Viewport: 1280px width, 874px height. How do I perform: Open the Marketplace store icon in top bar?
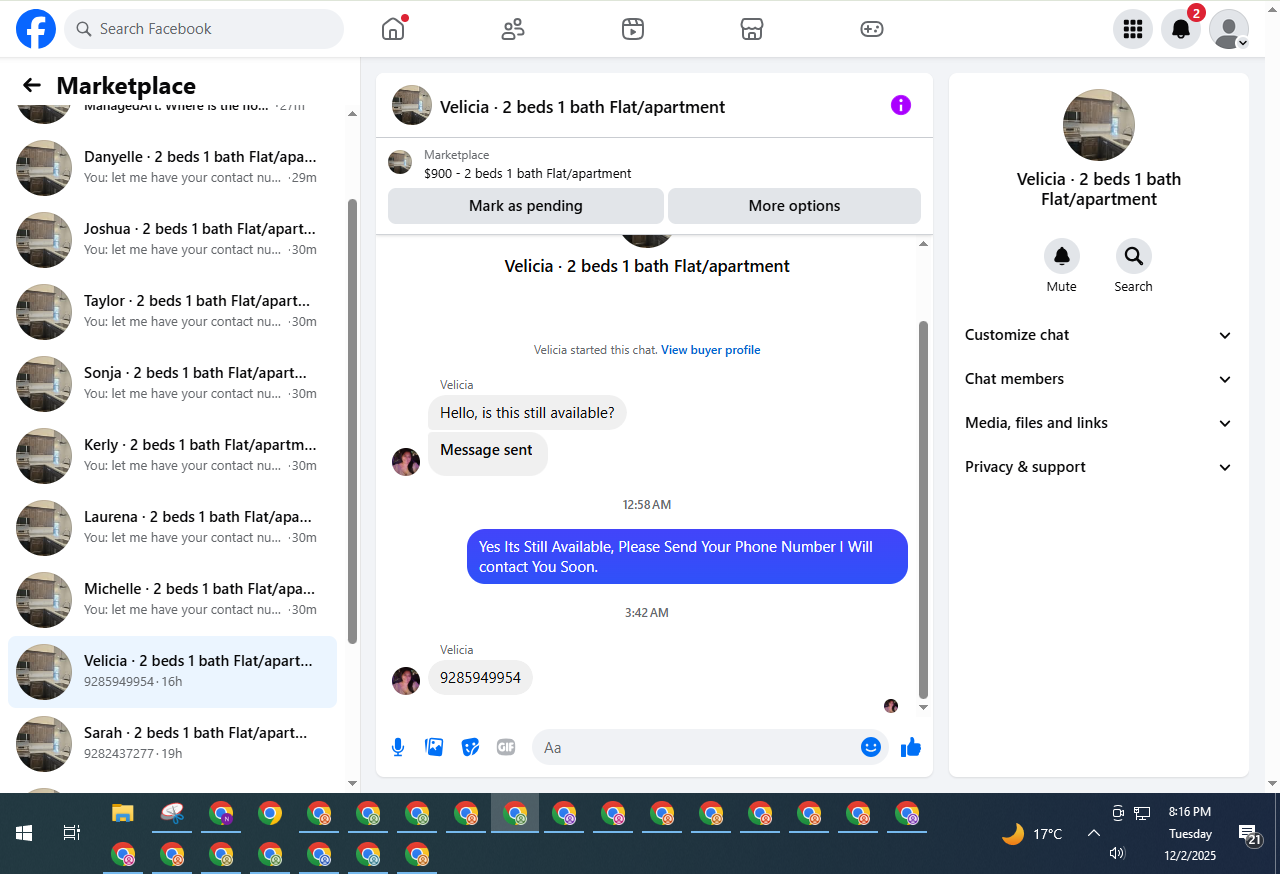[752, 29]
